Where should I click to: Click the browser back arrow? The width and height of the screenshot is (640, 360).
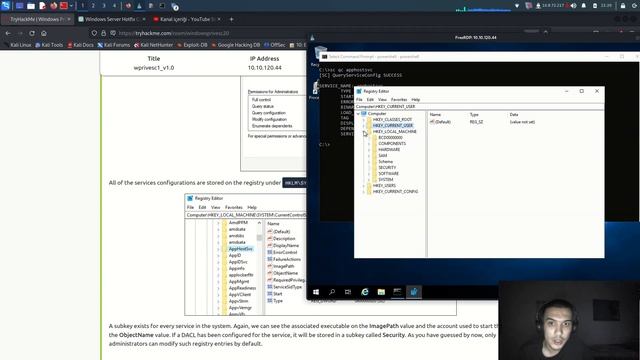point(8,33)
